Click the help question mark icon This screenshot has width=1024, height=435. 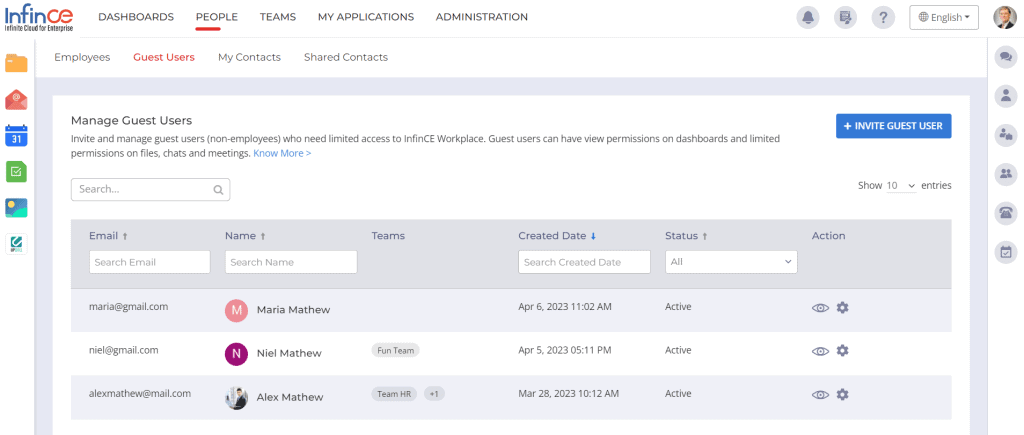coord(882,17)
